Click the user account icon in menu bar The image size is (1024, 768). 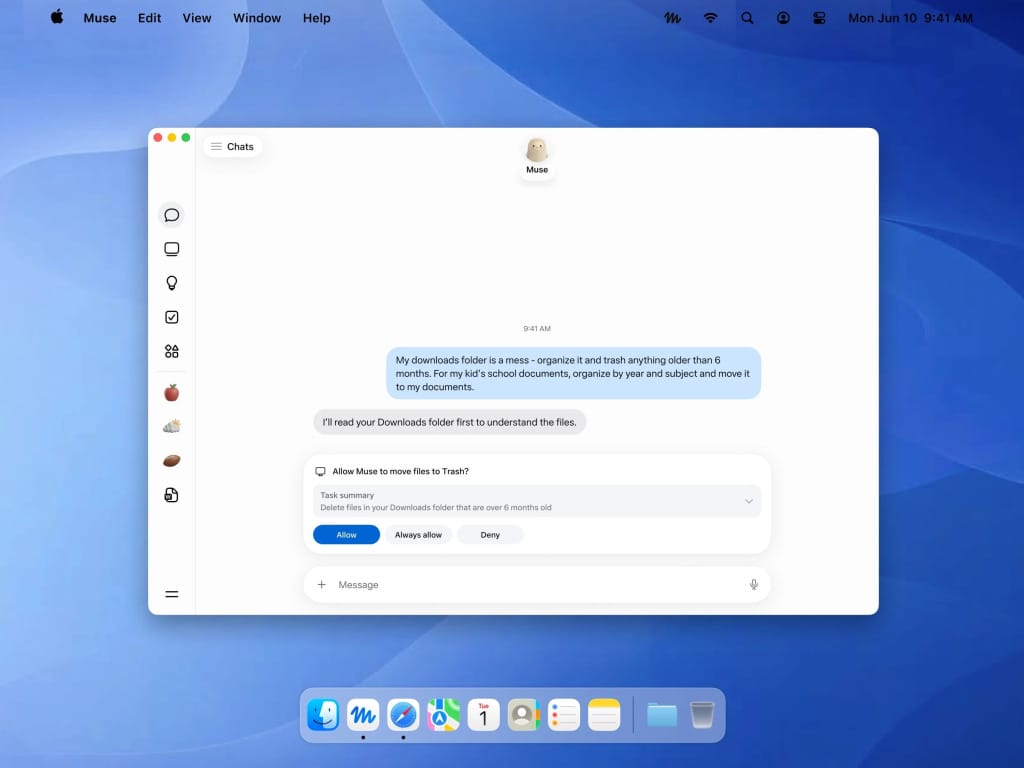[x=783, y=18]
